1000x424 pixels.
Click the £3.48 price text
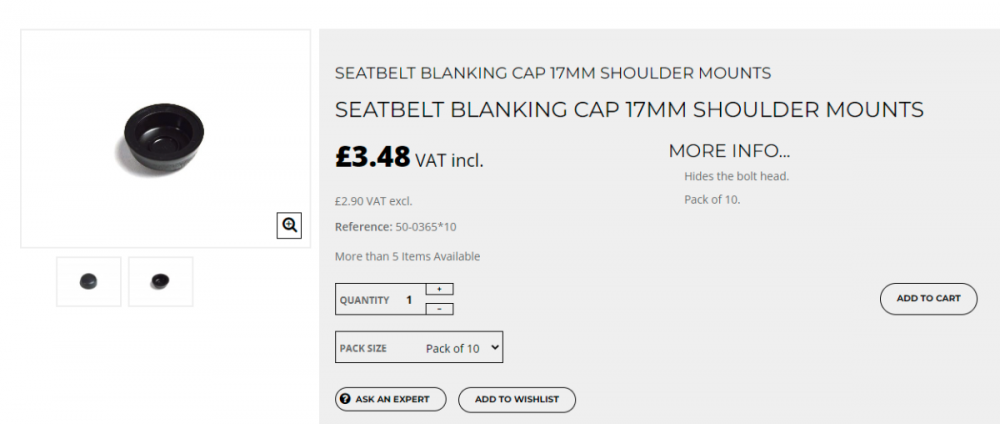pyautogui.click(x=373, y=157)
